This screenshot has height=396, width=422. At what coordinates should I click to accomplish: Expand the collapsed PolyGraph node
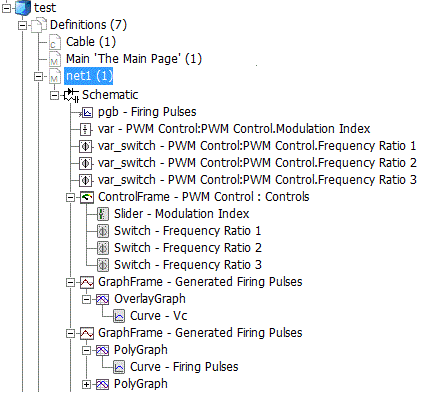86,385
